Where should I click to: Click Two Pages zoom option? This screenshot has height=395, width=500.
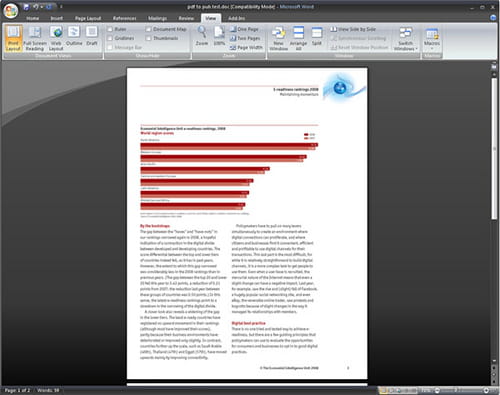click(245, 38)
